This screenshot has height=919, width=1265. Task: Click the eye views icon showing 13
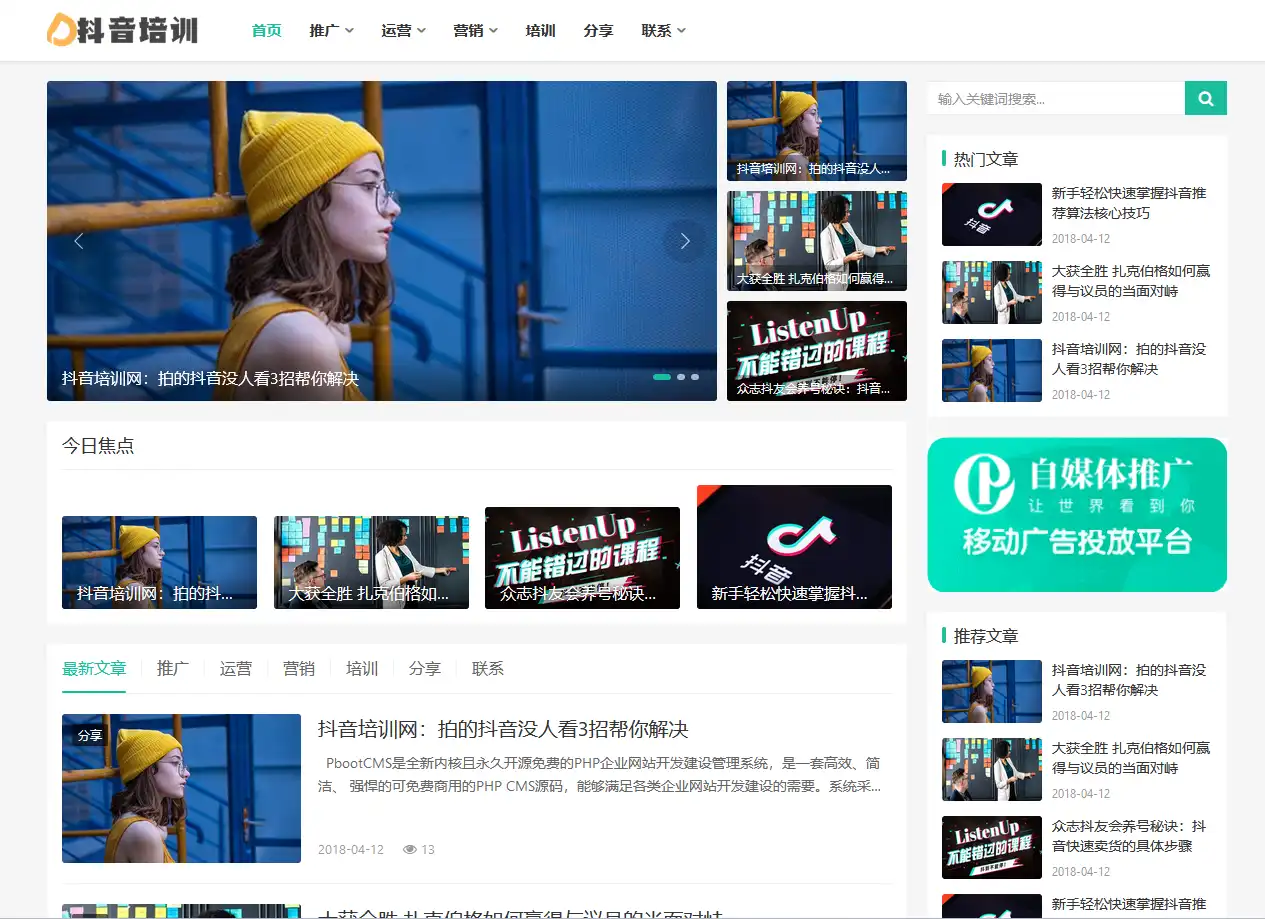point(410,849)
